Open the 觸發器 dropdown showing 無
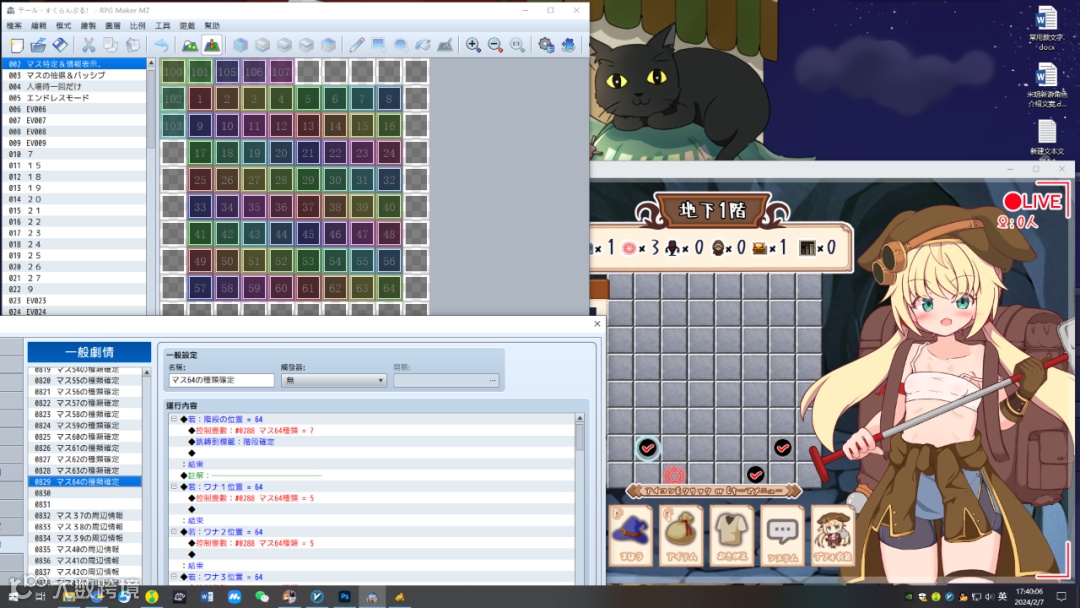This screenshot has width=1080, height=608. 333,380
